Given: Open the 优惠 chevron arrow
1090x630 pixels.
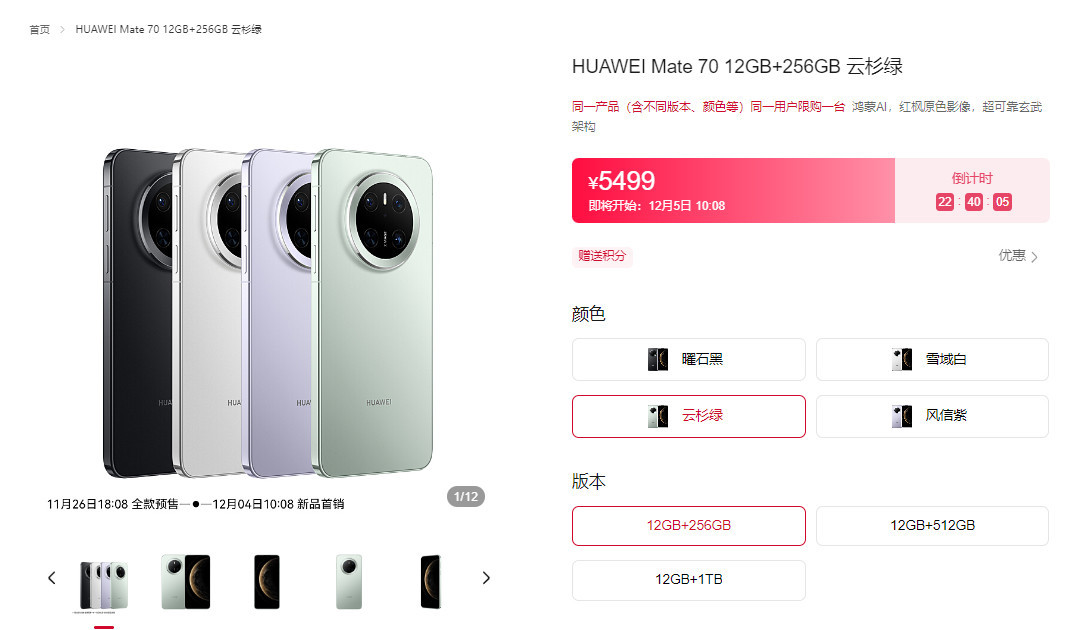Looking at the screenshot, I should pyautogui.click(x=1034, y=257).
